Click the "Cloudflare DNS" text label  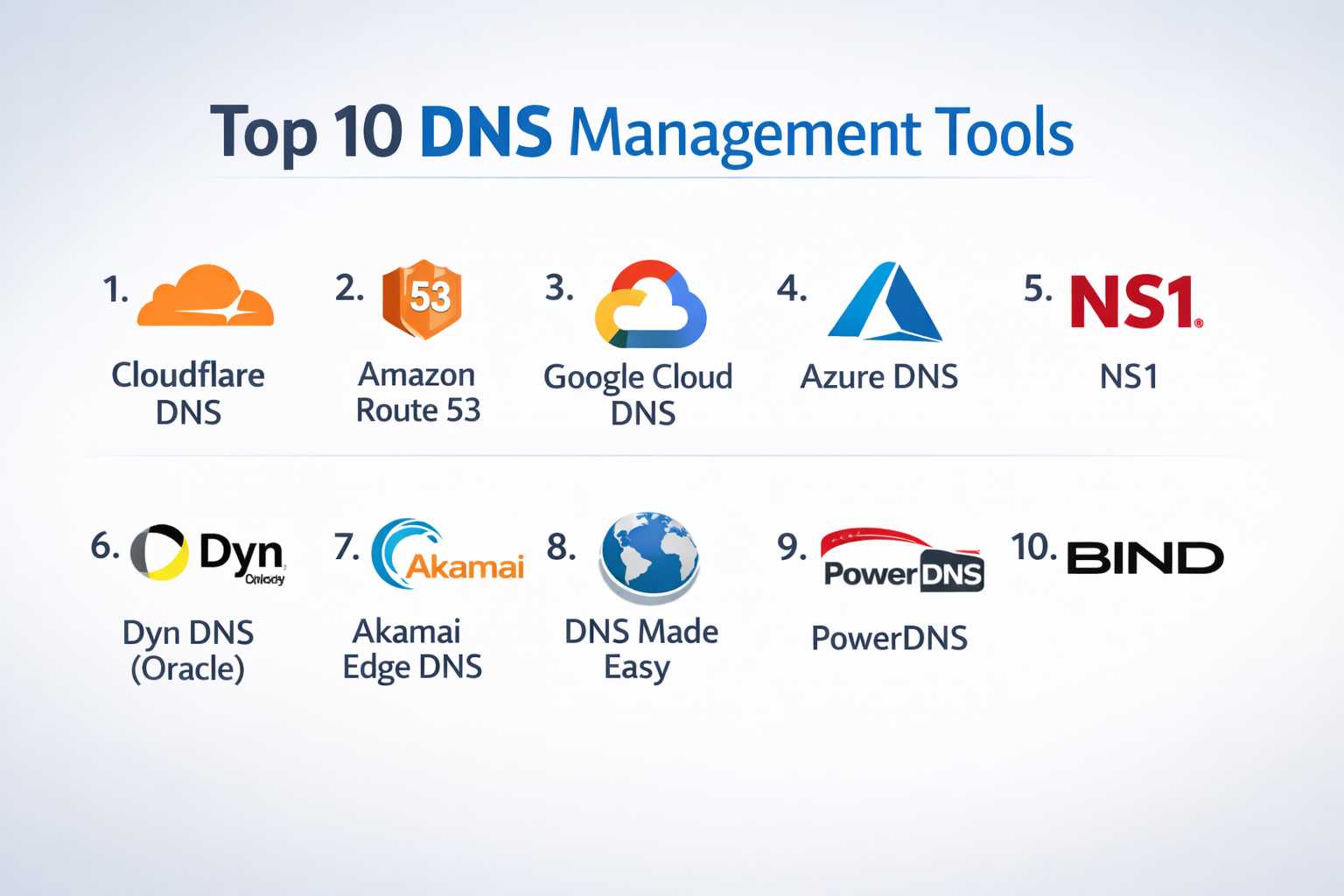pos(188,394)
